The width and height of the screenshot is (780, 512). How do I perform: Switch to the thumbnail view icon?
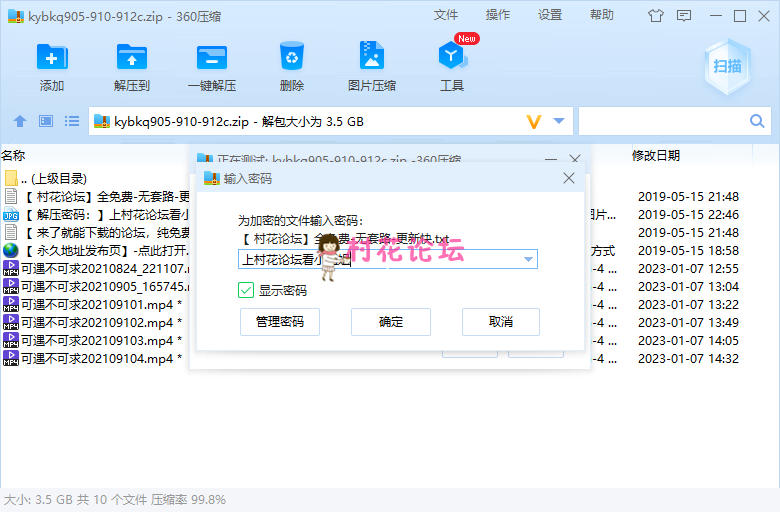point(46,121)
